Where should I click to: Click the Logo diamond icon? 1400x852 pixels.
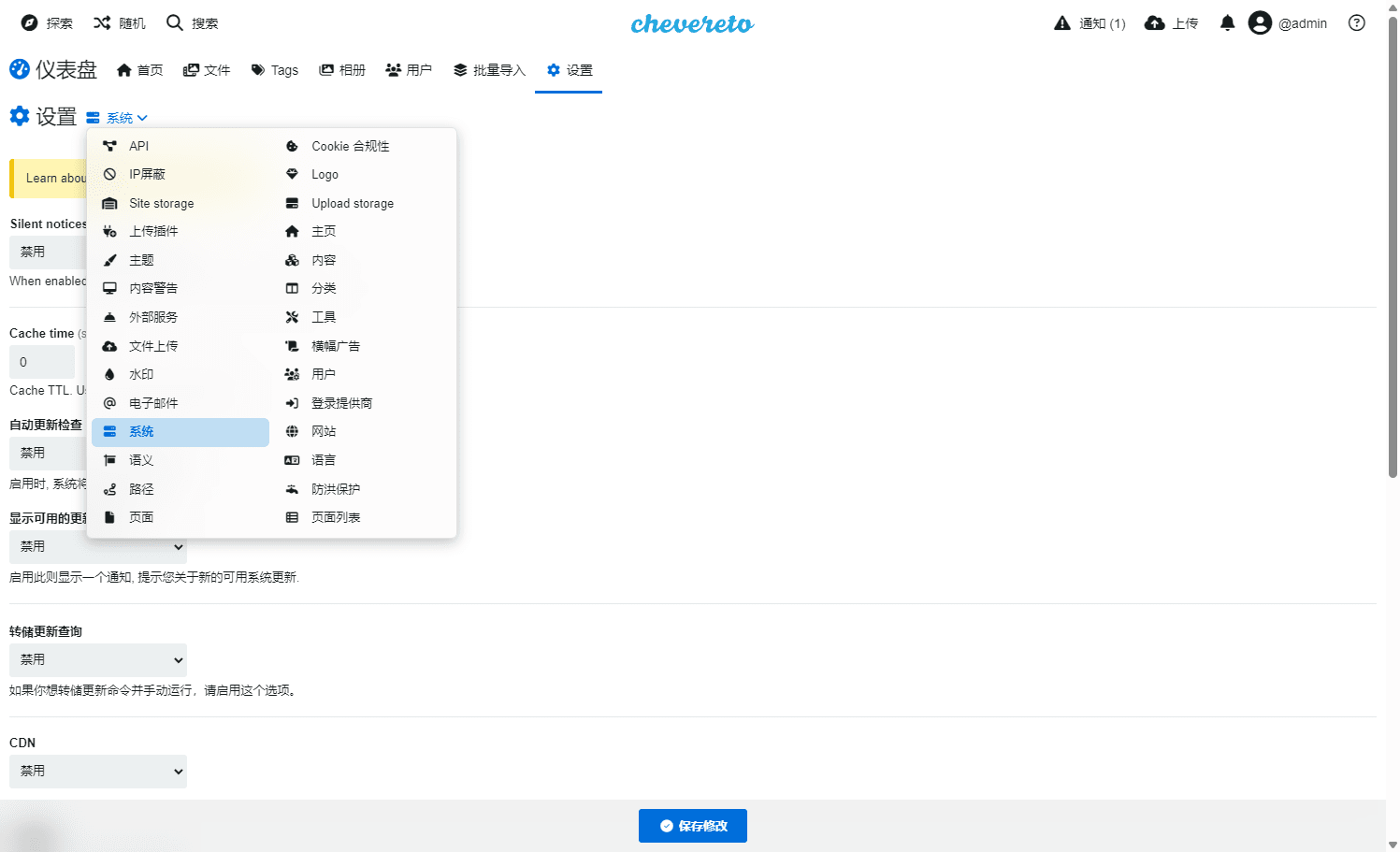(292, 174)
